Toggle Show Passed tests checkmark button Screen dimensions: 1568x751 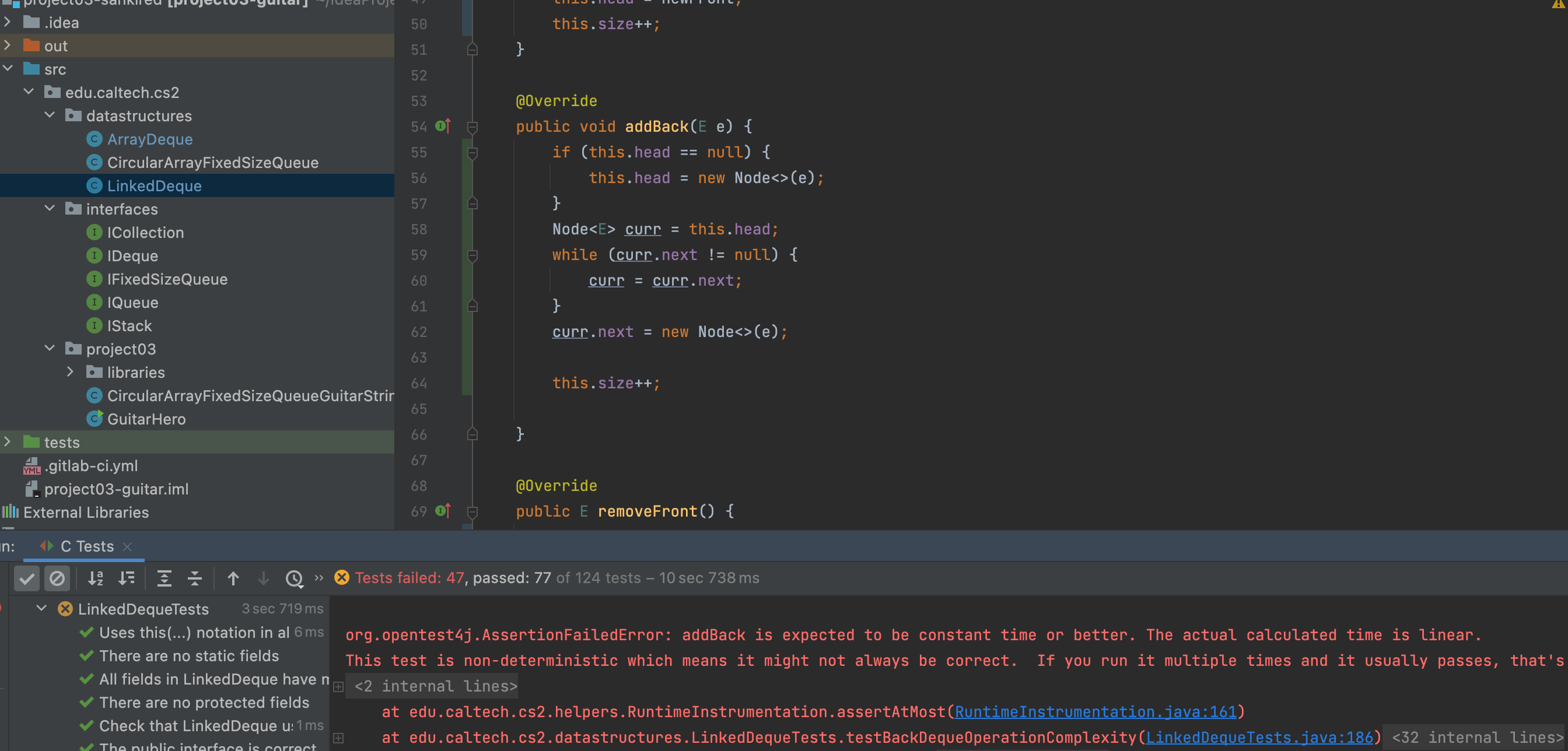(x=27, y=578)
